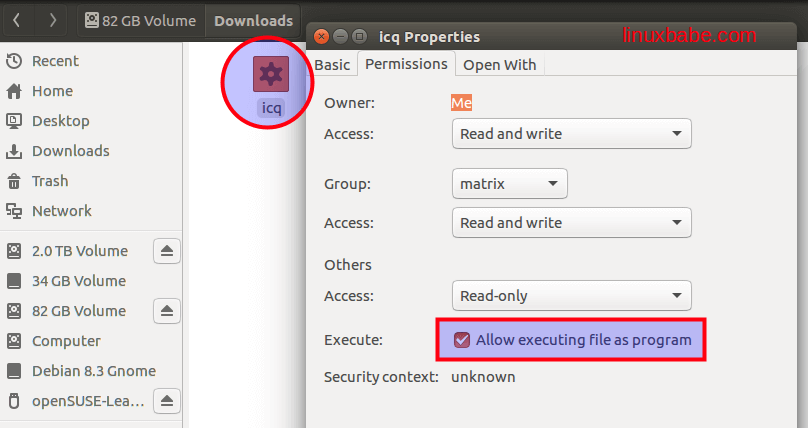The image size is (808, 428).
Task: Open Owner Access dropdown
Action: pyautogui.click(x=571, y=134)
